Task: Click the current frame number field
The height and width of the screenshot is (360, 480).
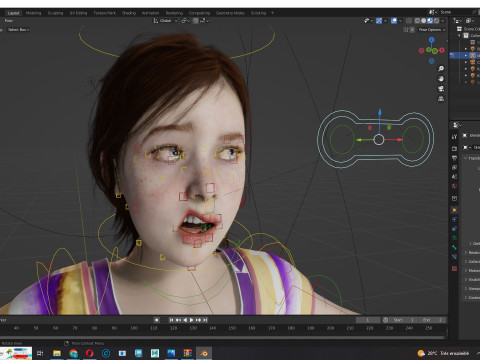Action: (368, 320)
